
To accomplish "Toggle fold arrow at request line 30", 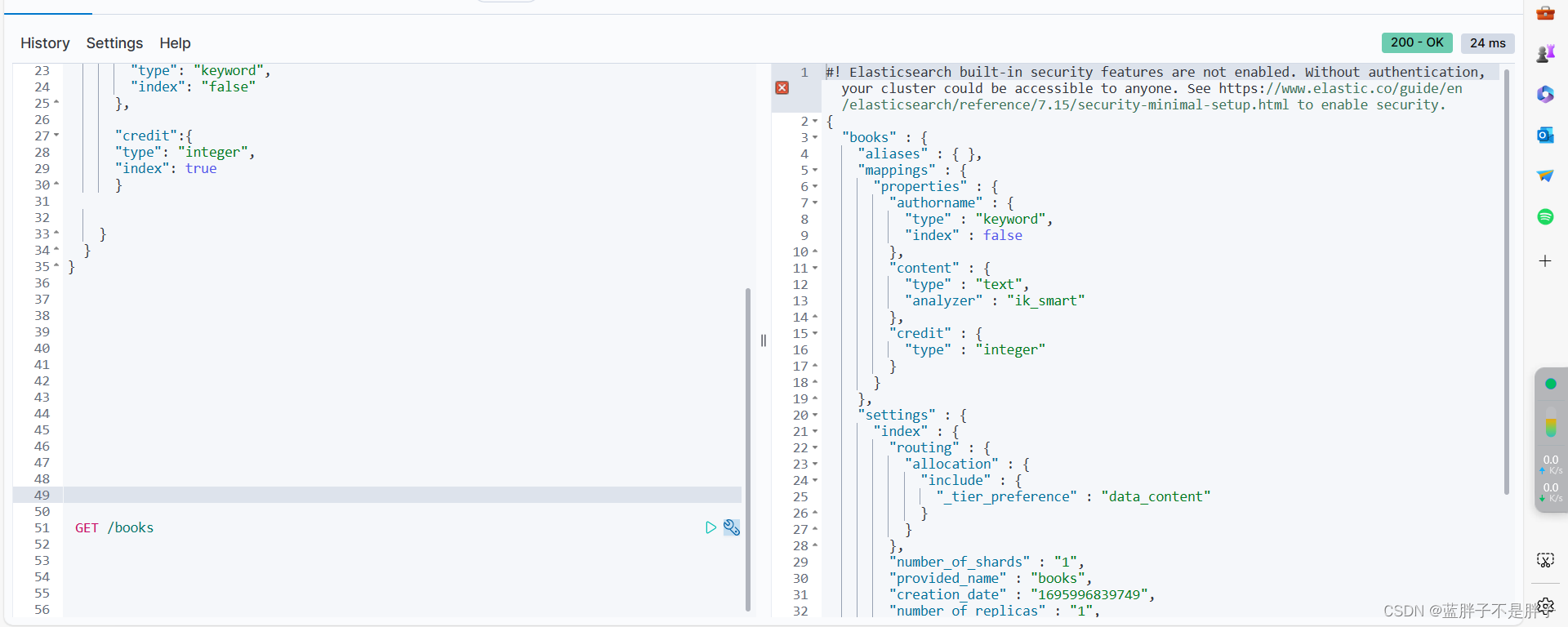I will 56,185.
